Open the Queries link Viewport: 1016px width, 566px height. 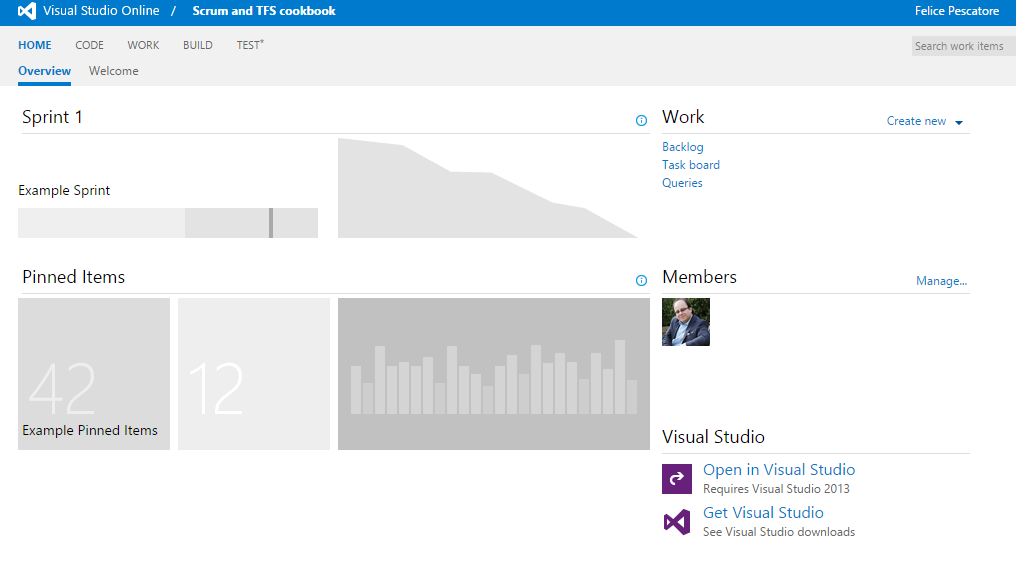click(682, 183)
